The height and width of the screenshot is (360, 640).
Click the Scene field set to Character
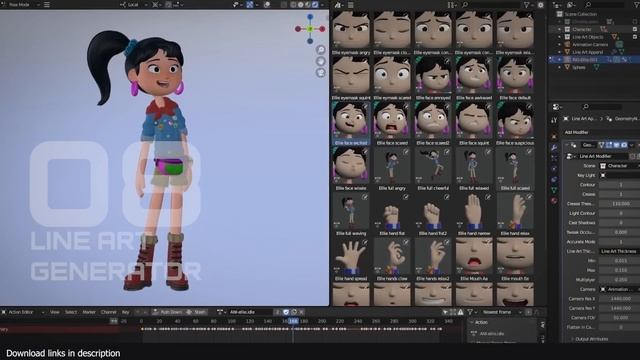pos(620,166)
